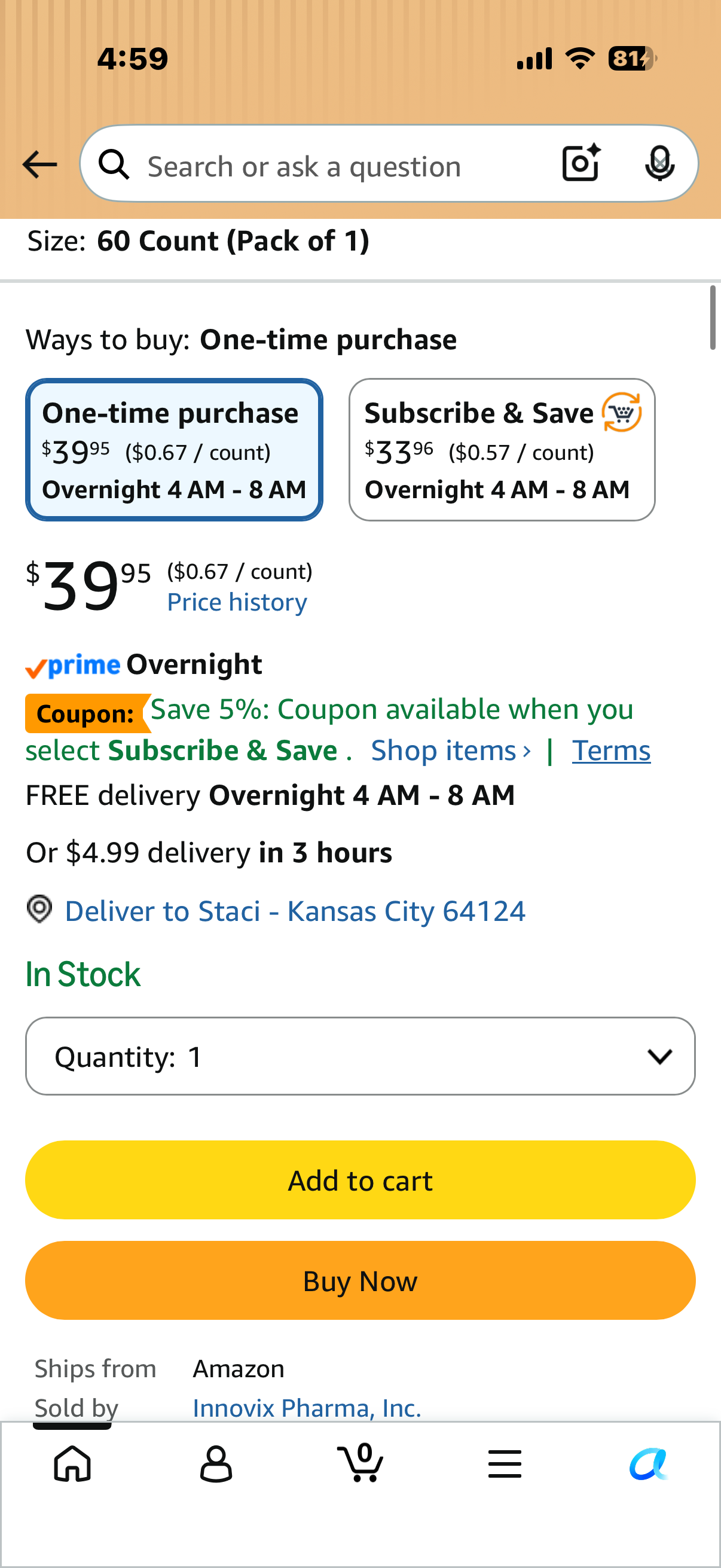The width and height of the screenshot is (721, 1568).
Task: Click the Quantity dropdown chevron arrow
Action: (x=659, y=1057)
